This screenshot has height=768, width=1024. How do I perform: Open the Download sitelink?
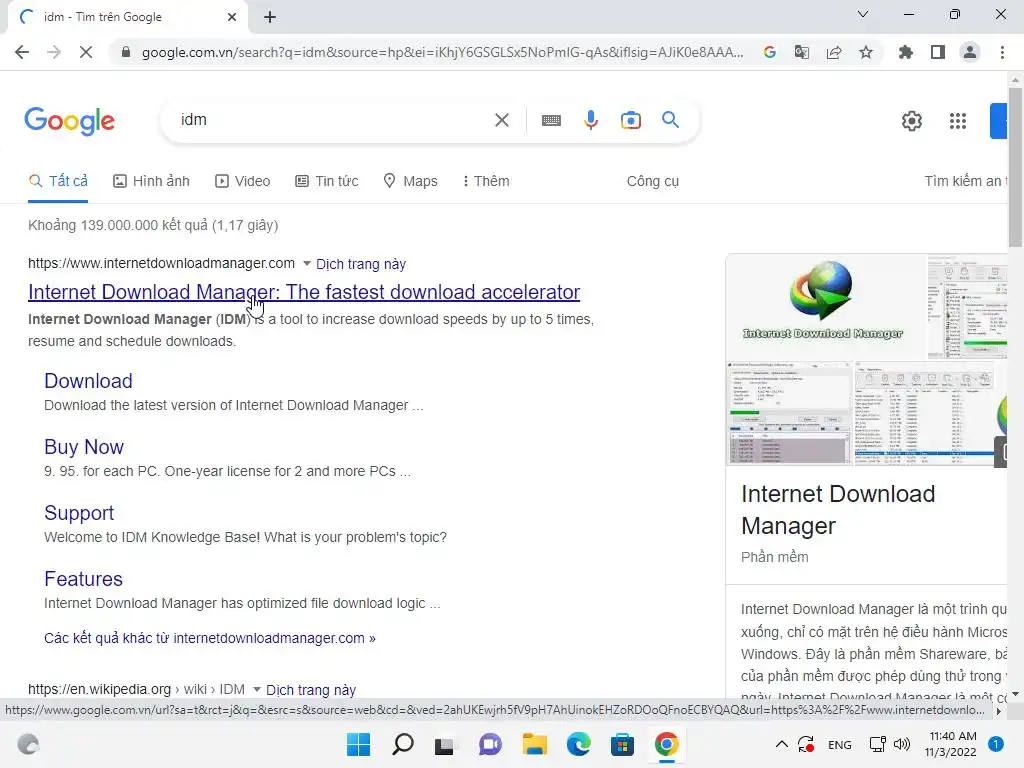pyautogui.click(x=88, y=381)
